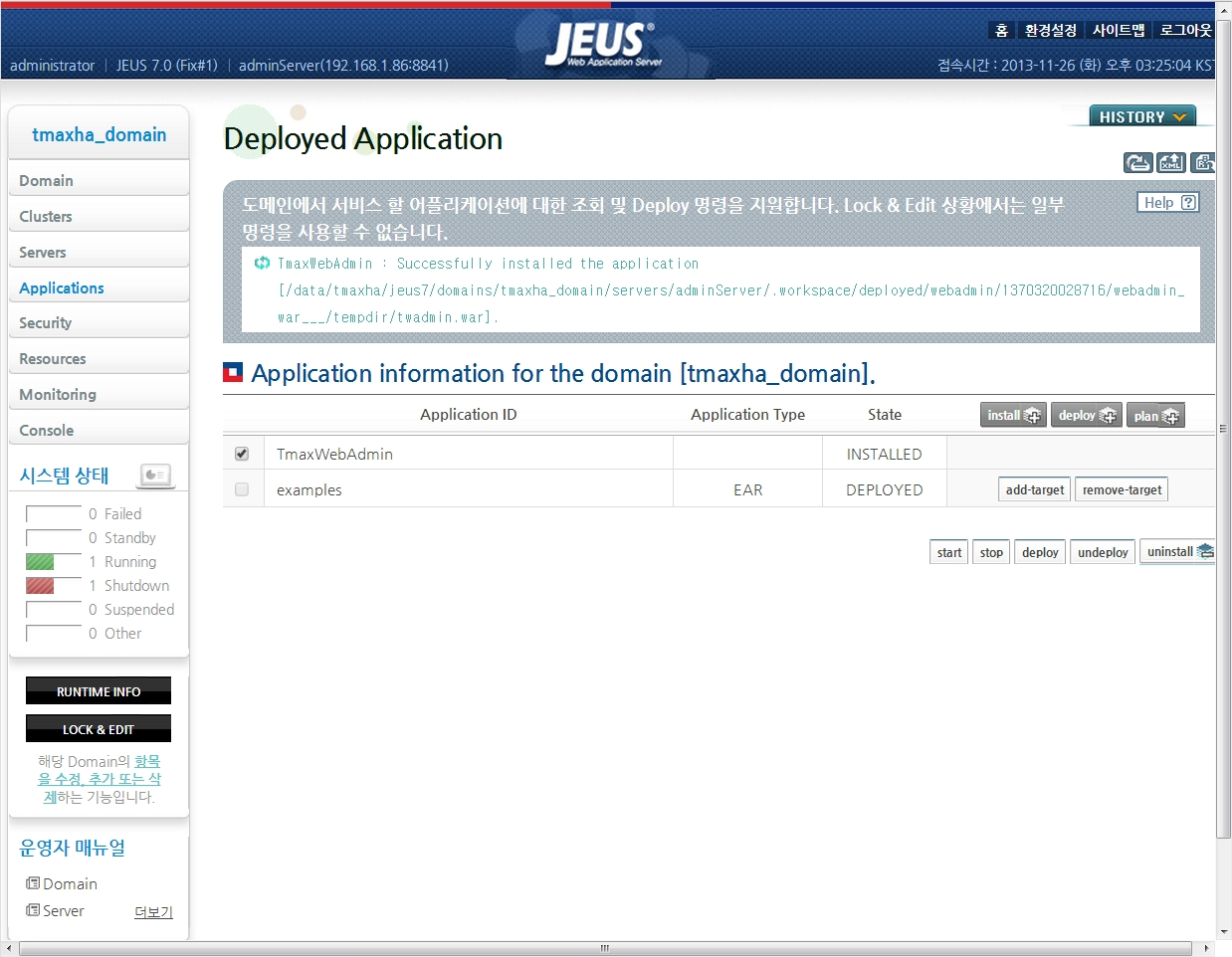Click the '0 Suspended' status text
Screen dimensions: 1232x957
click(131, 609)
